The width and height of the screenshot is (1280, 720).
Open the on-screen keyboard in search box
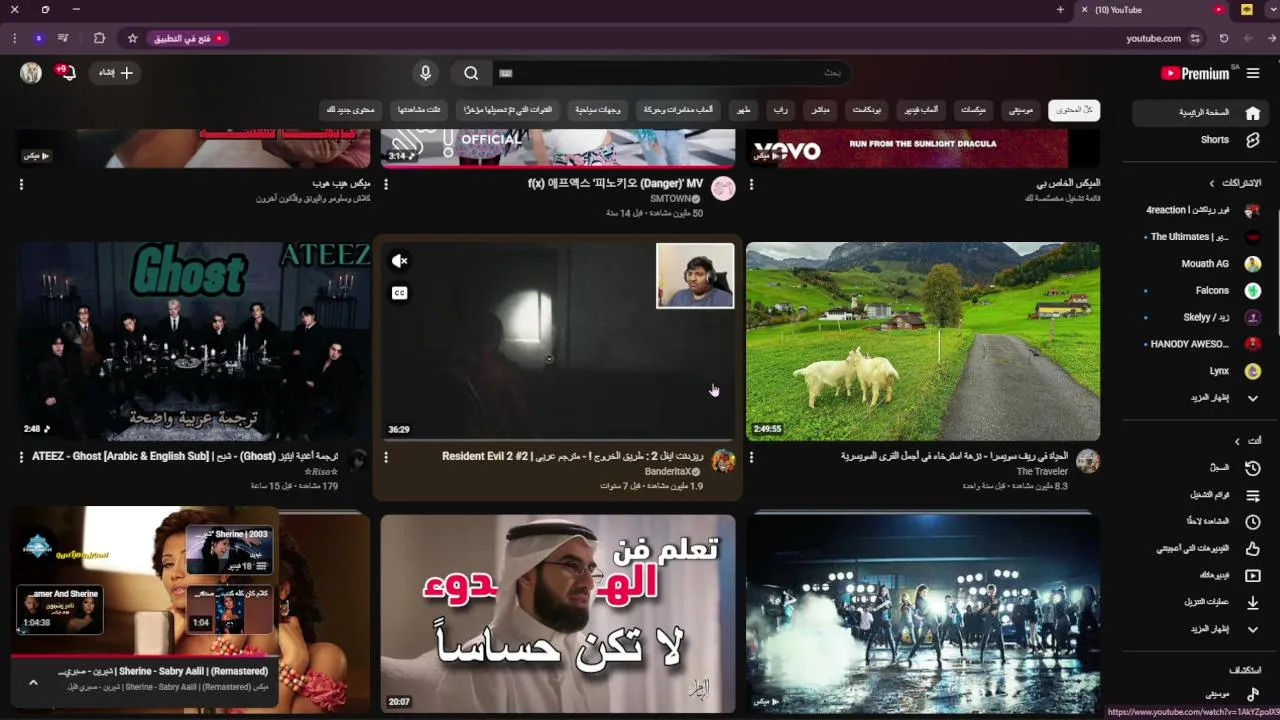click(506, 73)
